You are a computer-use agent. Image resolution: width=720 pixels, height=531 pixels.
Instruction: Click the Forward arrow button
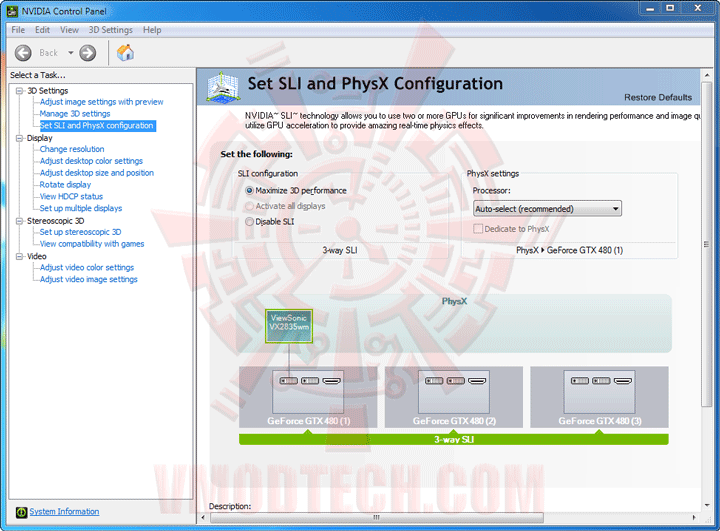coord(87,53)
